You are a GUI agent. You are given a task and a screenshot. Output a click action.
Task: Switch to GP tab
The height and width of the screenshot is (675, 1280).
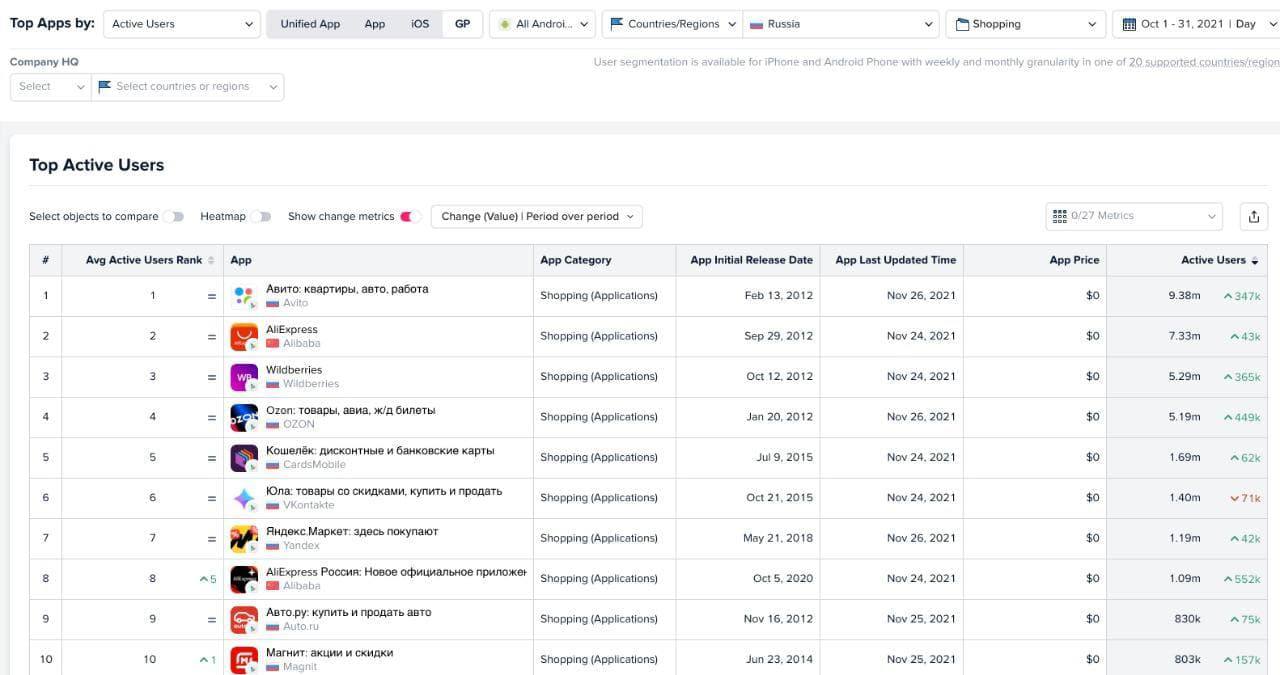[462, 24]
